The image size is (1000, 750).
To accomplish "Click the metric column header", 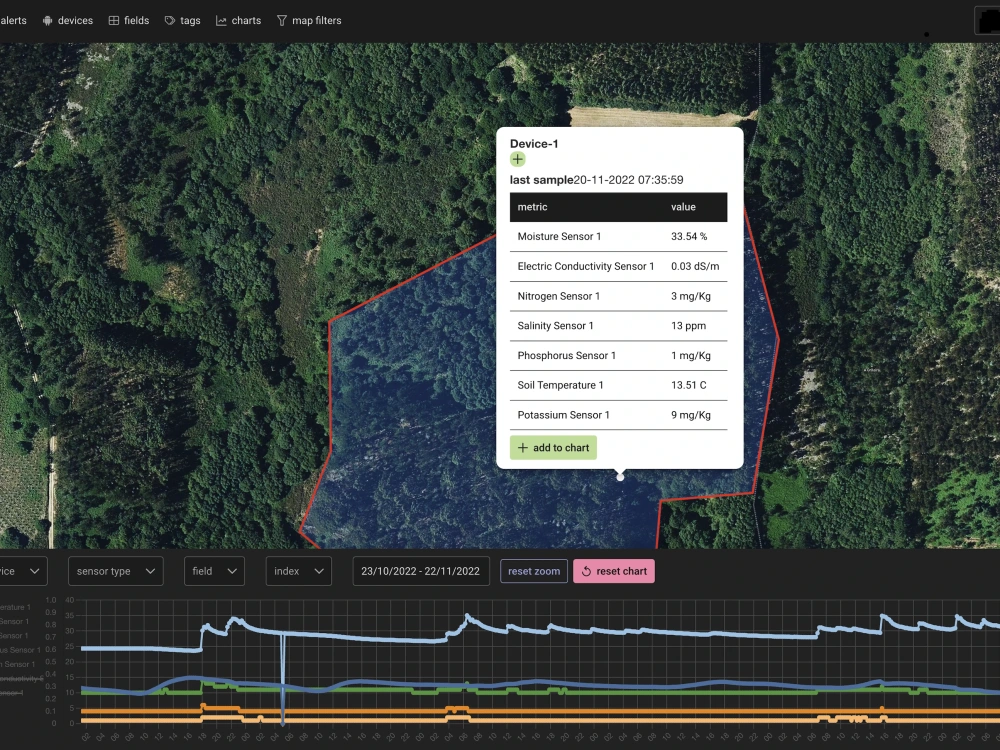I will (533, 207).
